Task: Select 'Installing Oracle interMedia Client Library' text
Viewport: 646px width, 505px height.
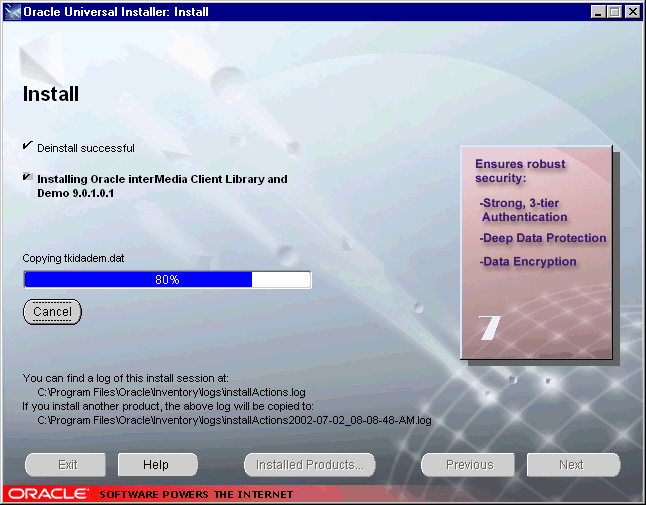Action: [x=162, y=186]
